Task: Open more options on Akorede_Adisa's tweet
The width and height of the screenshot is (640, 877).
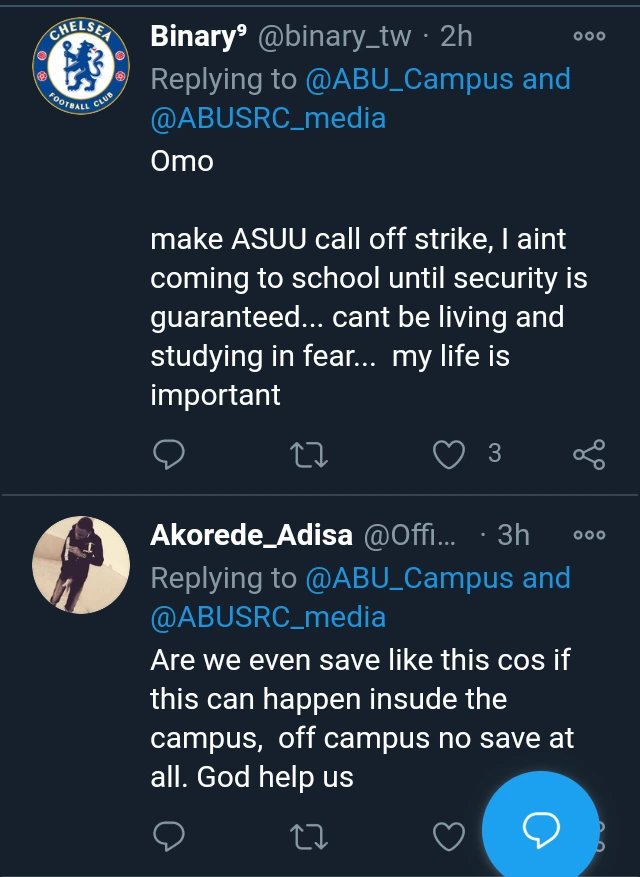Action: tap(589, 536)
